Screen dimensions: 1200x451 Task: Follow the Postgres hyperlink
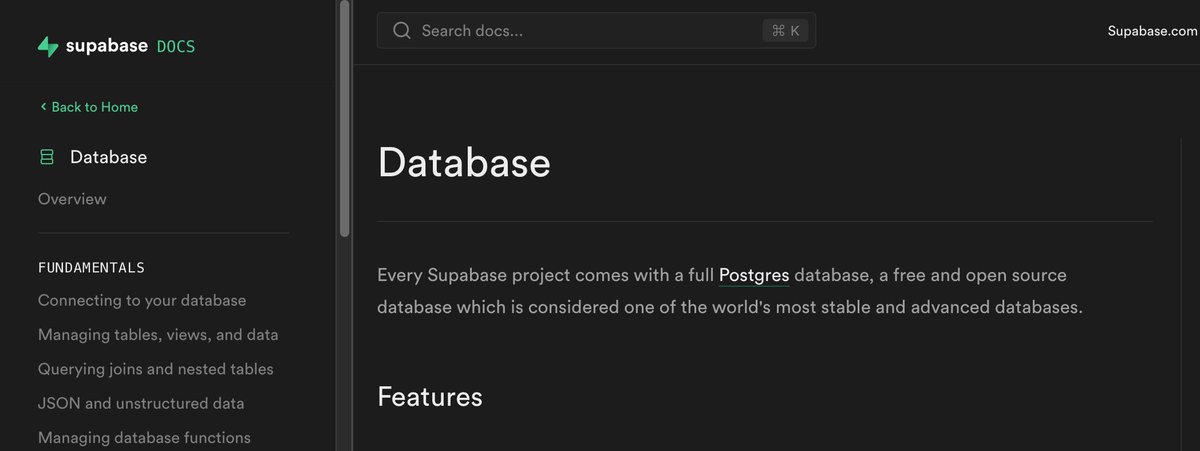click(x=754, y=275)
